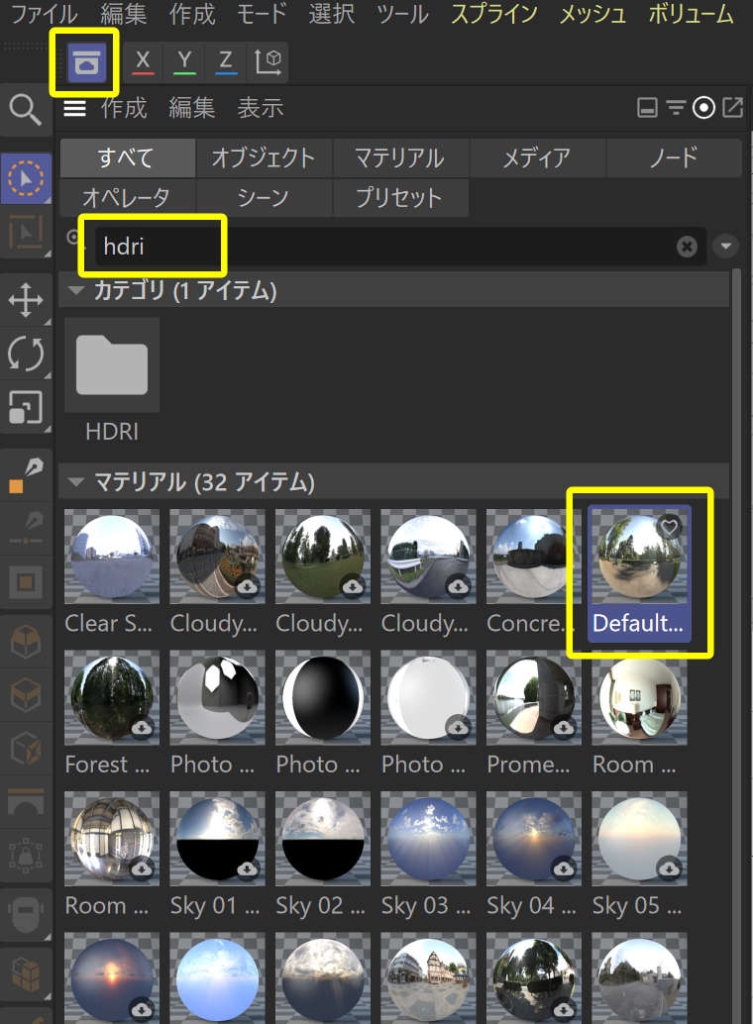Favorite the Default... material with heart icon
The width and height of the screenshot is (753, 1024).
(669, 526)
